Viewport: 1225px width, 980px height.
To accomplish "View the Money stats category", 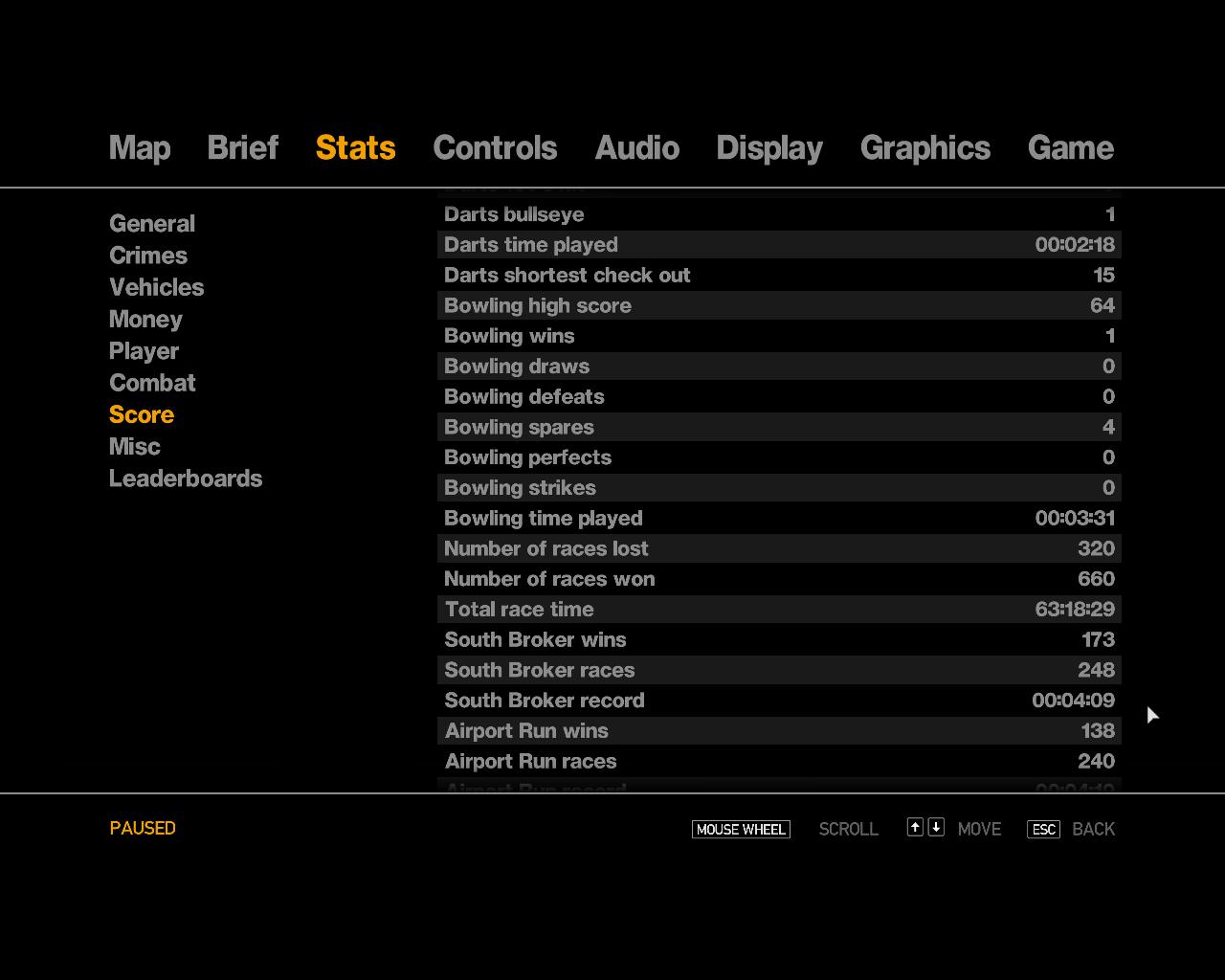I will (145, 320).
